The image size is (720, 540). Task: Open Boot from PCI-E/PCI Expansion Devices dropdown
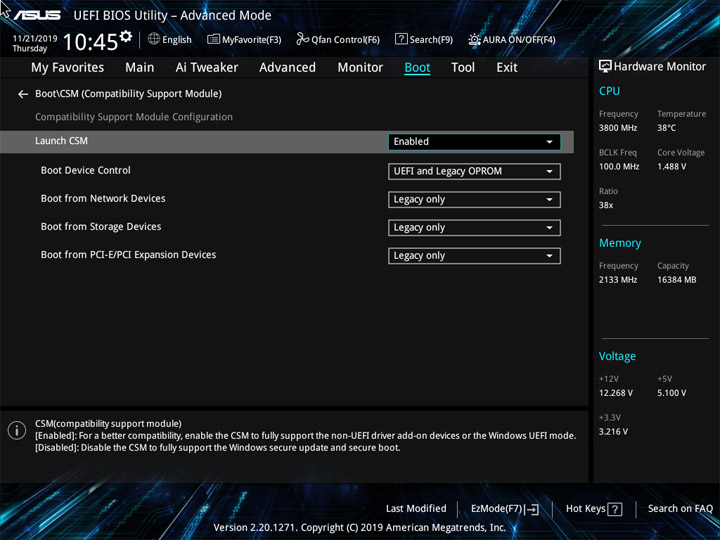474,256
